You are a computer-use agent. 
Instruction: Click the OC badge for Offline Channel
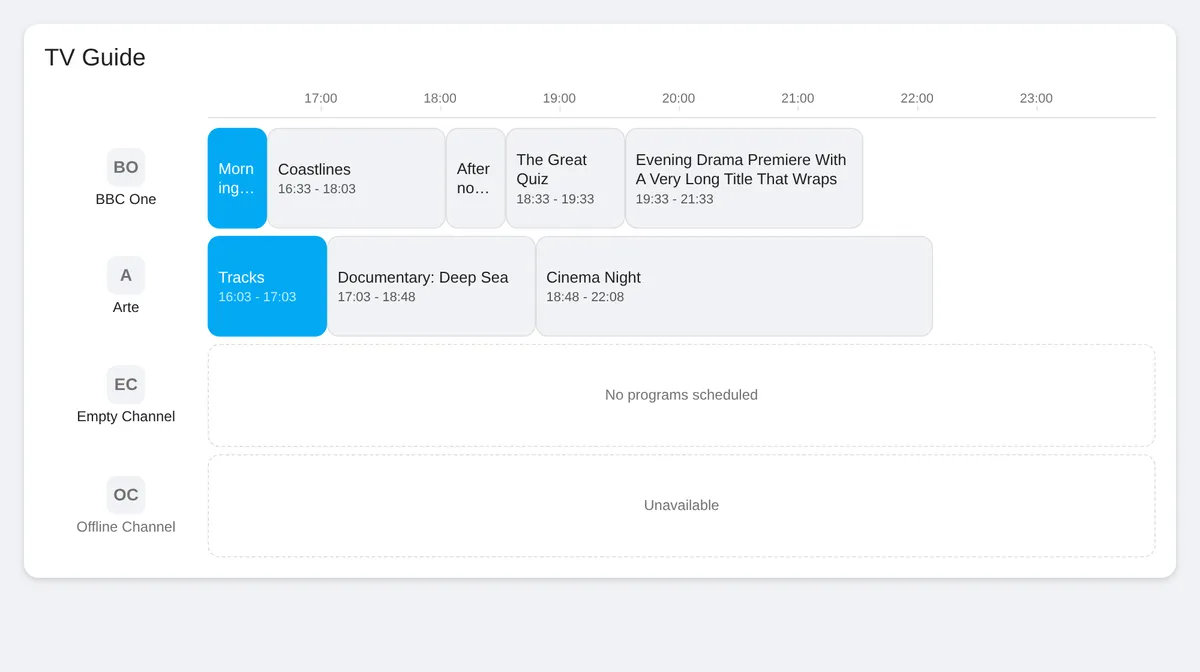[x=126, y=494]
